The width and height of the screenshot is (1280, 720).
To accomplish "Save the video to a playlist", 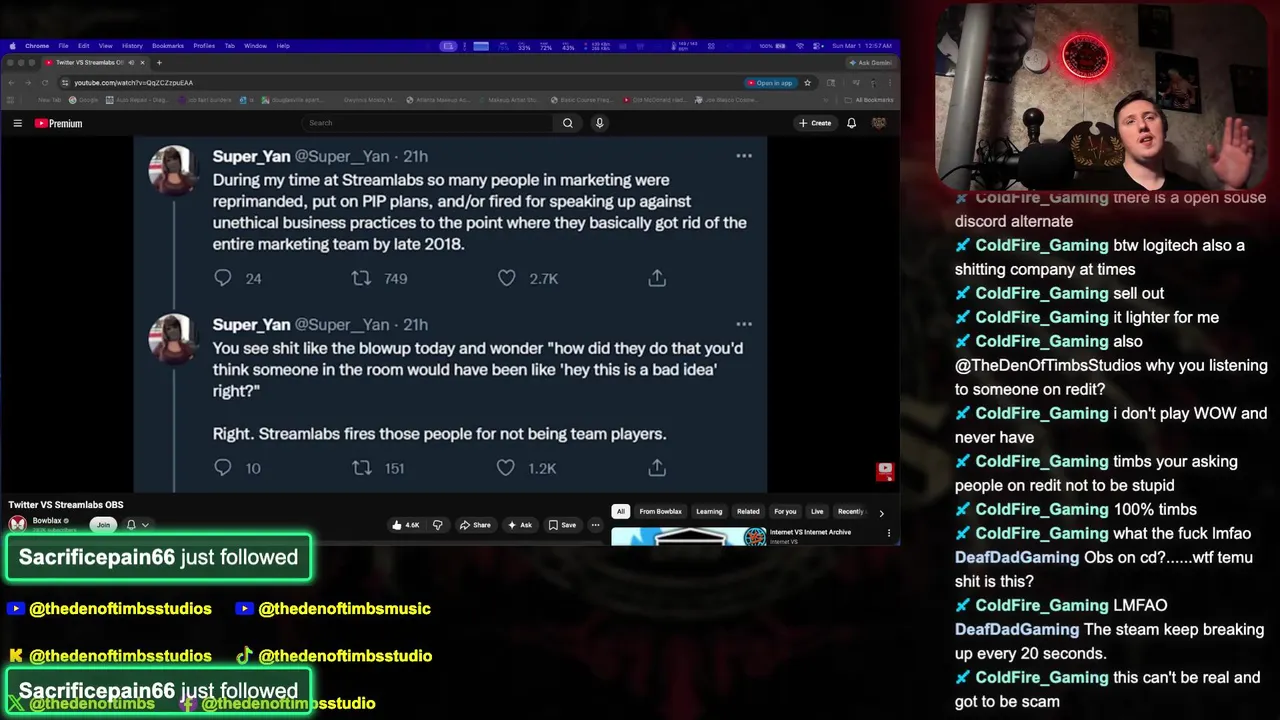I will 562,525.
